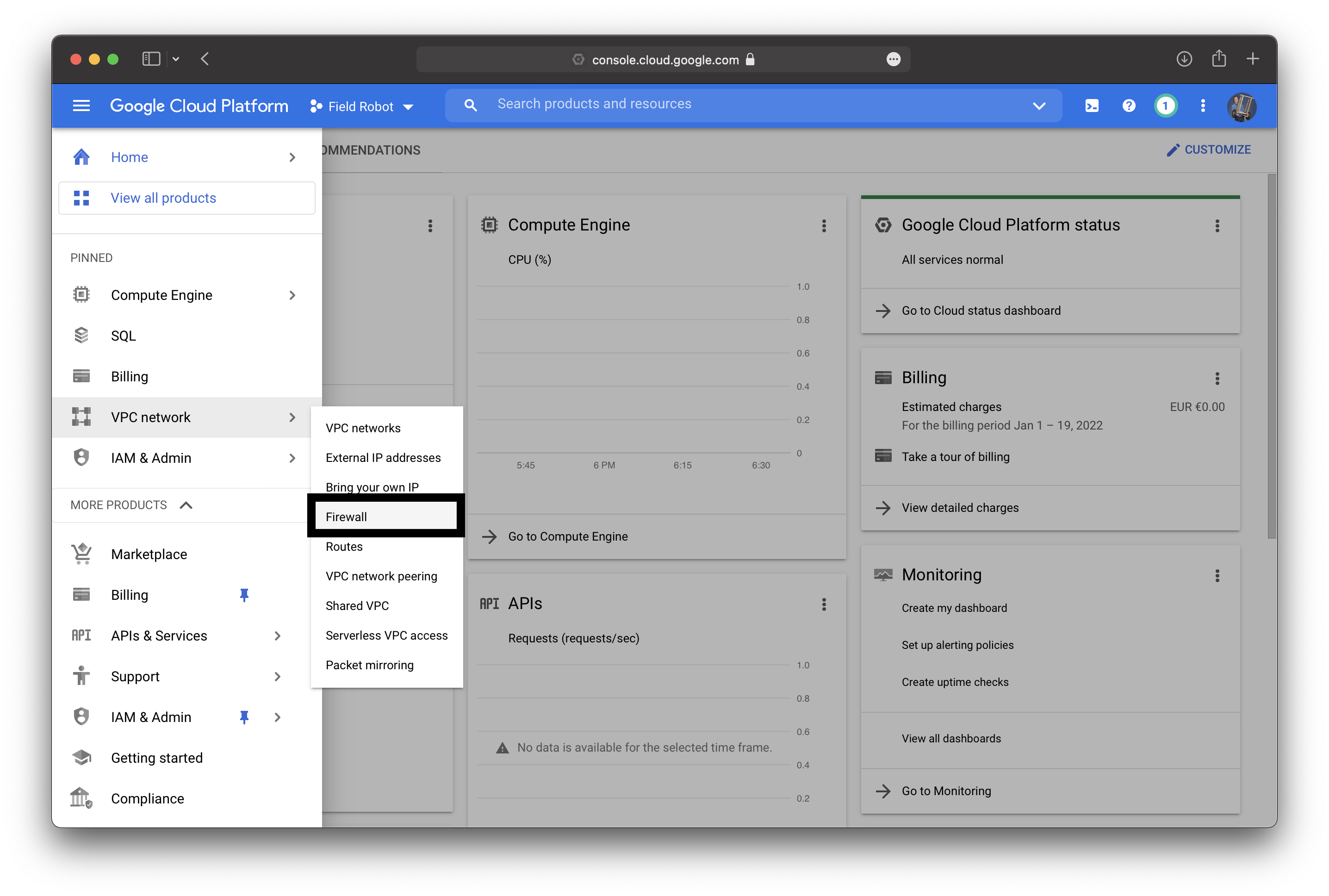The width and height of the screenshot is (1329, 896).
Task: Unpin Billing using its pin icon
Action: 244,595
